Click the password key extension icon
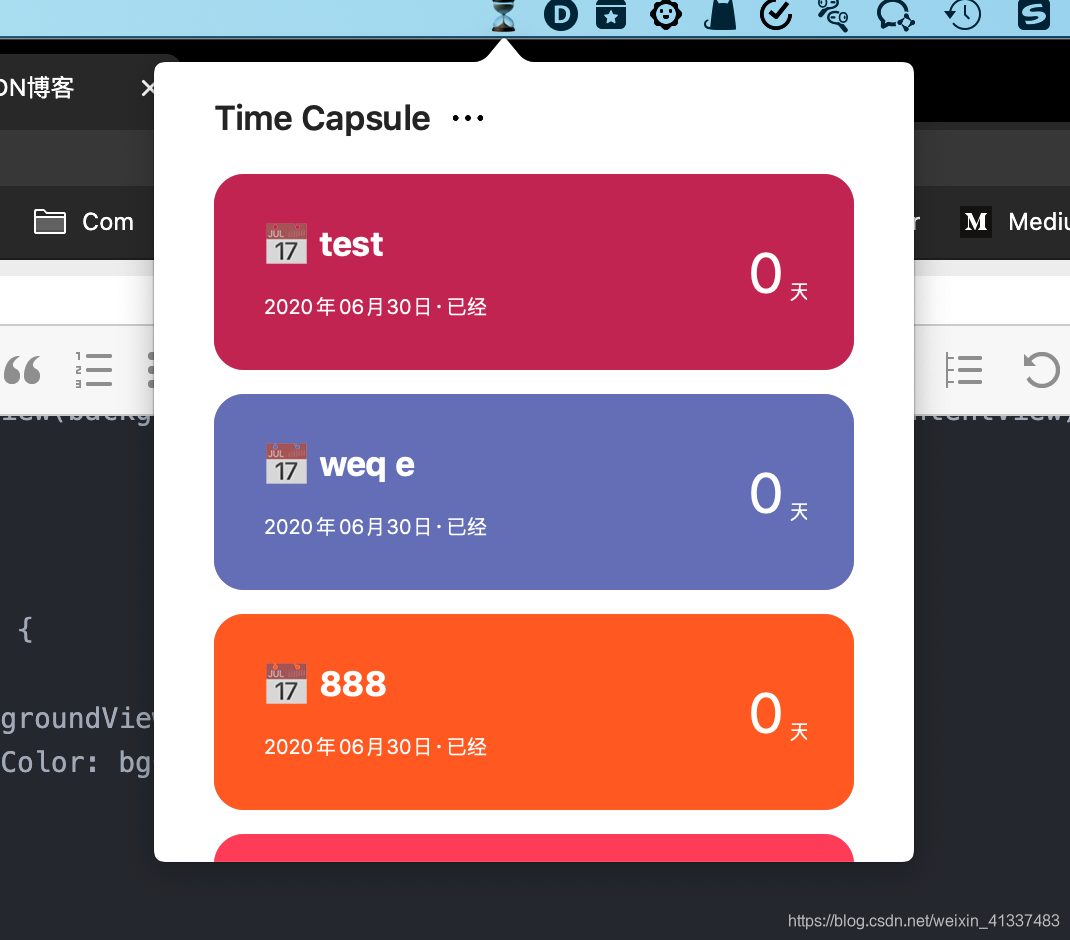The image size is (1070, 940). click(834, 16)
